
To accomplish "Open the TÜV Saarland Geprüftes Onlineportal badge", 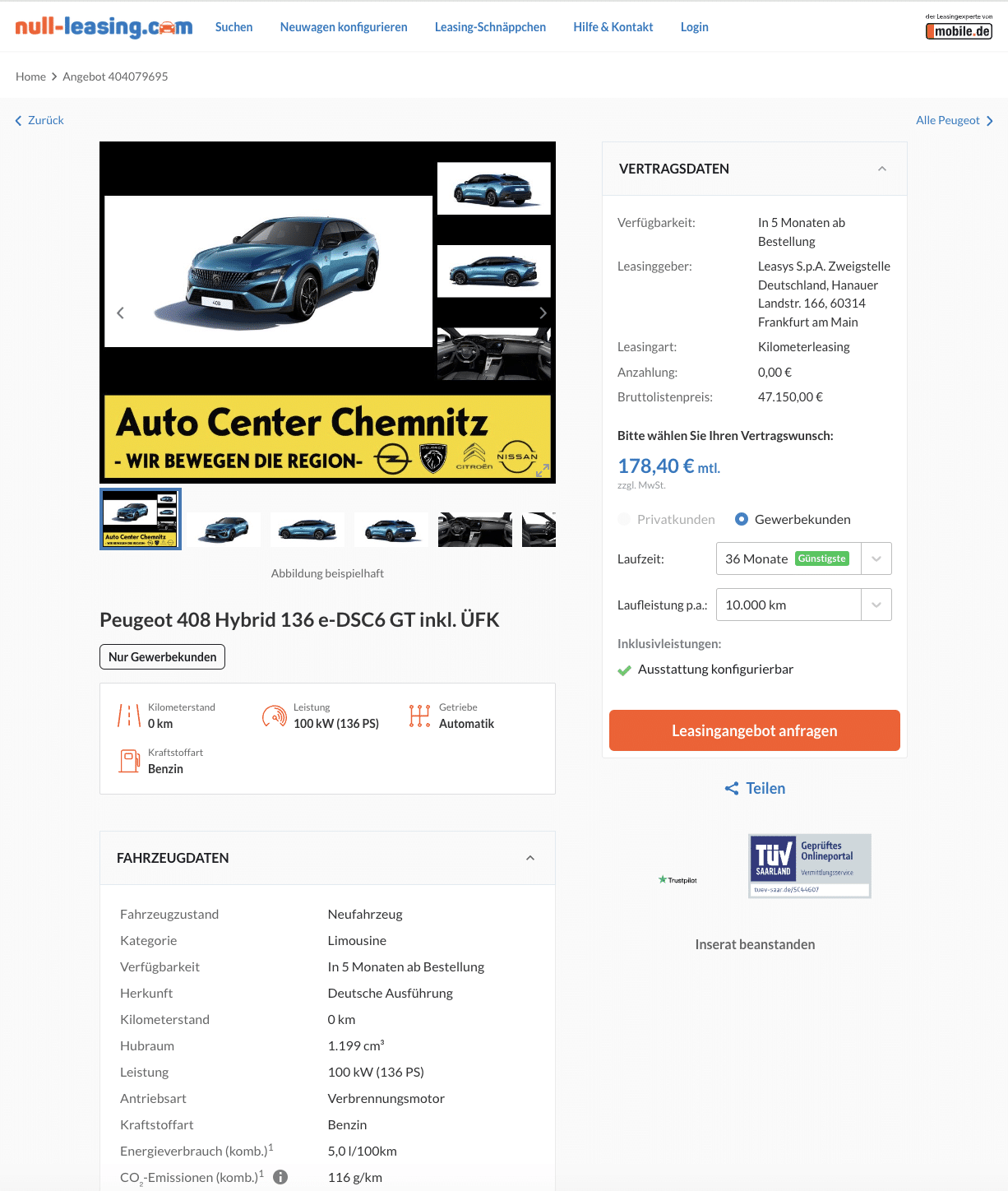I will tap(810, 866).
